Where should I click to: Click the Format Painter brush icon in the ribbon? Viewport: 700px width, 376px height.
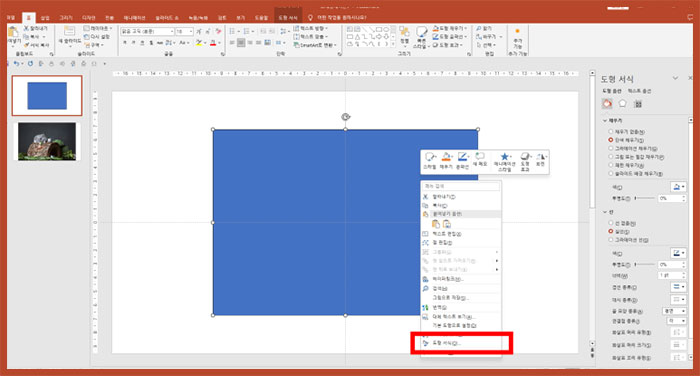pyautogui.click(x=26, y=45)
